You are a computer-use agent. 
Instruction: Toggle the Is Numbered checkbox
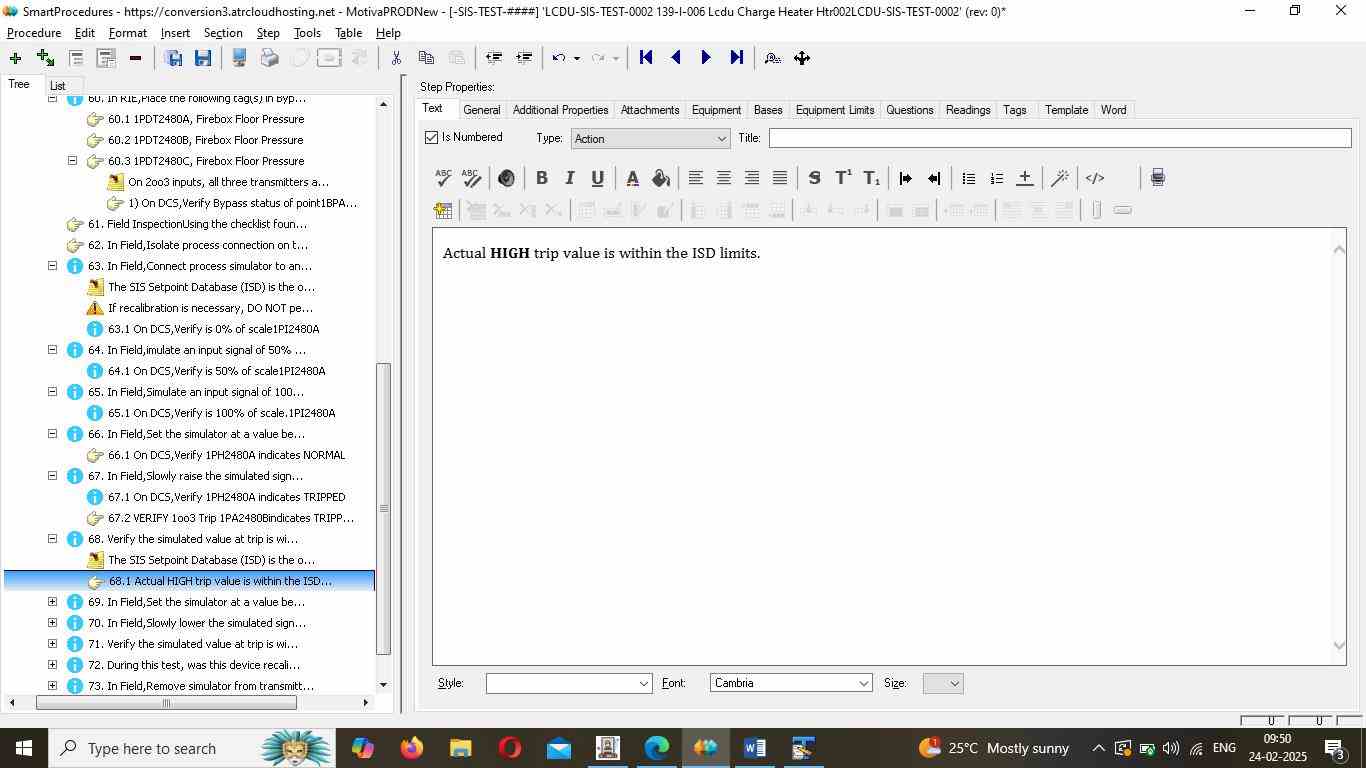point(432,138)
